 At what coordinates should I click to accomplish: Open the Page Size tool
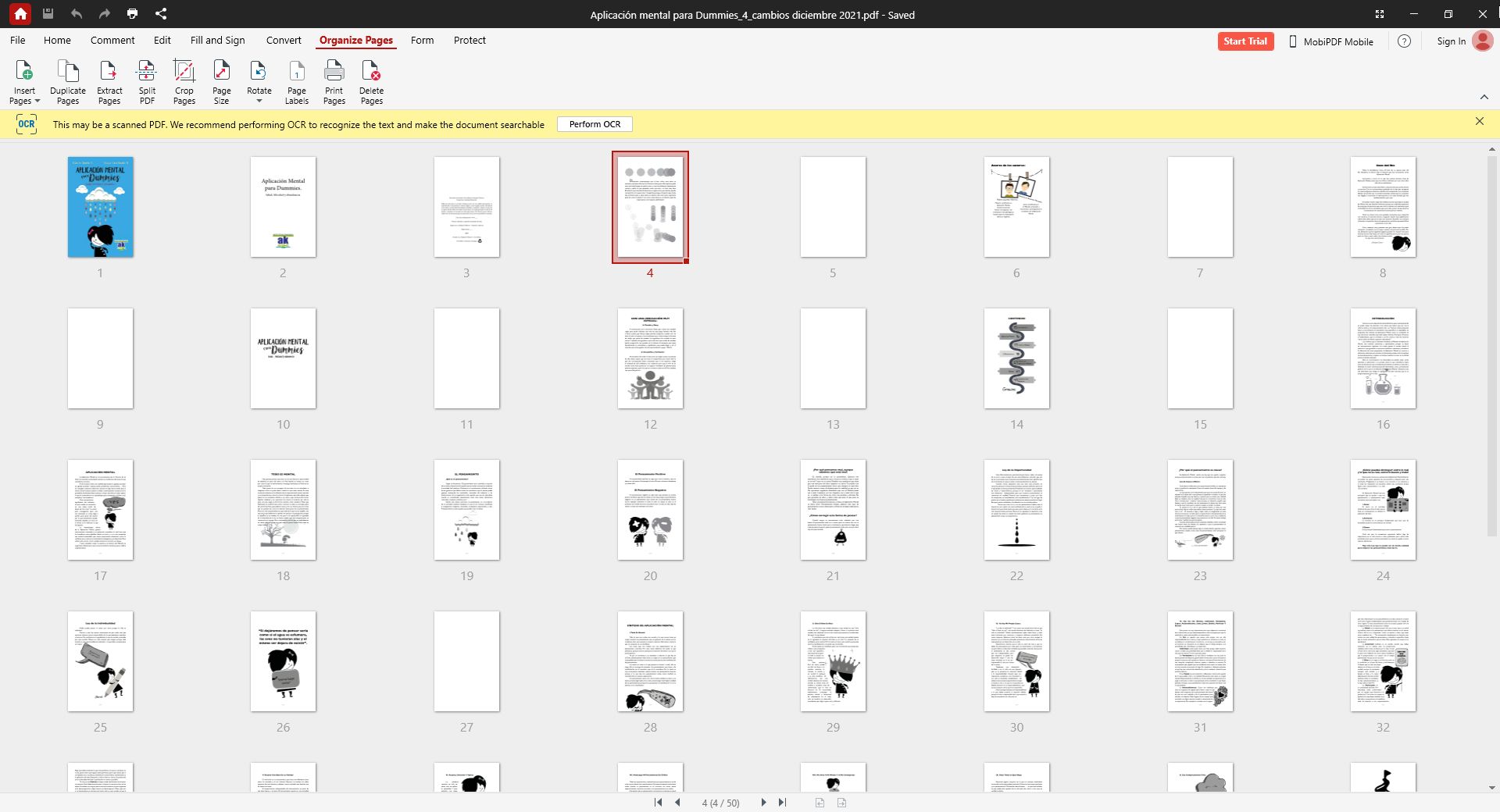tap(222, 82)
